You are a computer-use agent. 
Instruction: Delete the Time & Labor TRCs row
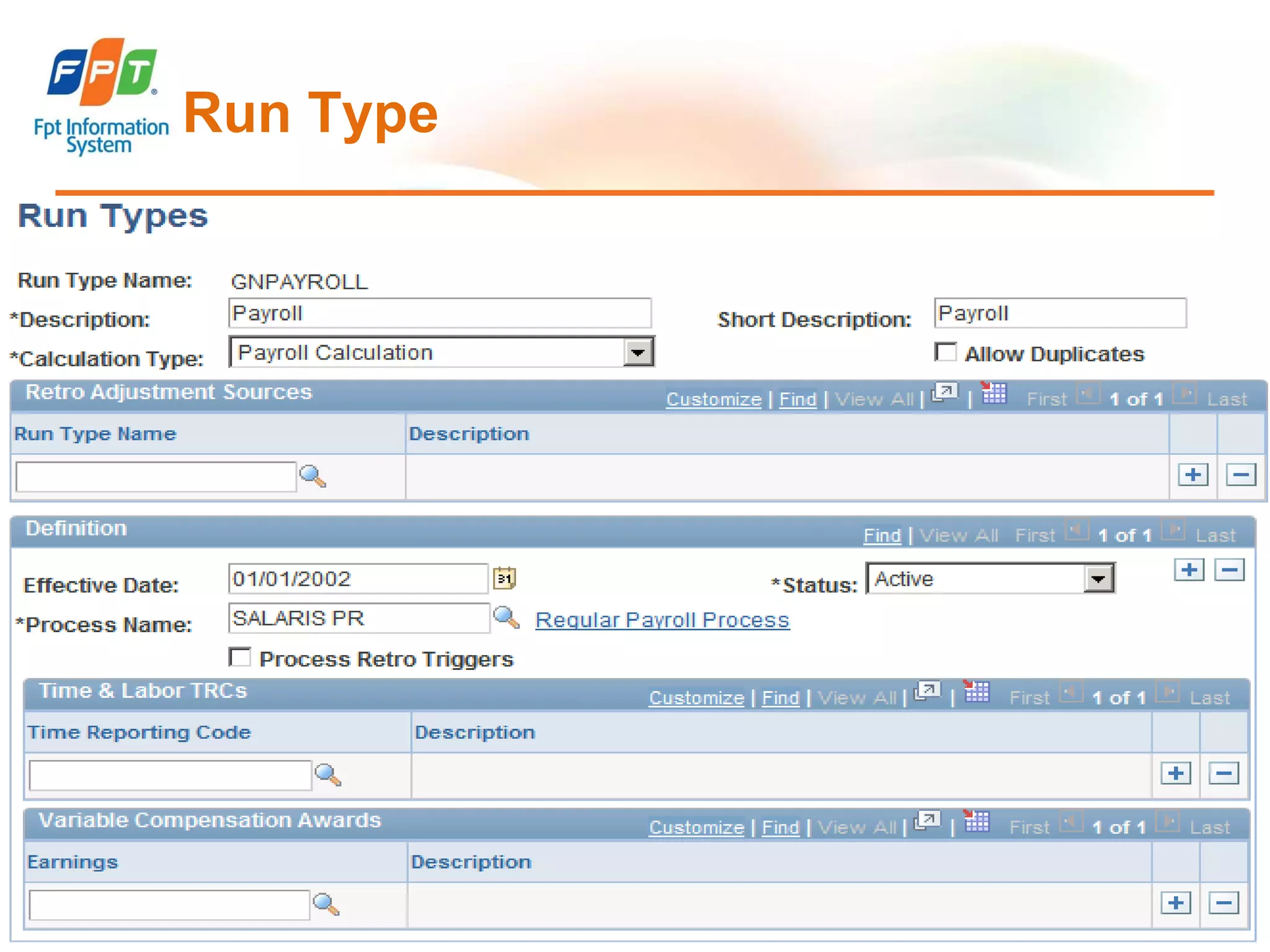[x=1223, y=773]
